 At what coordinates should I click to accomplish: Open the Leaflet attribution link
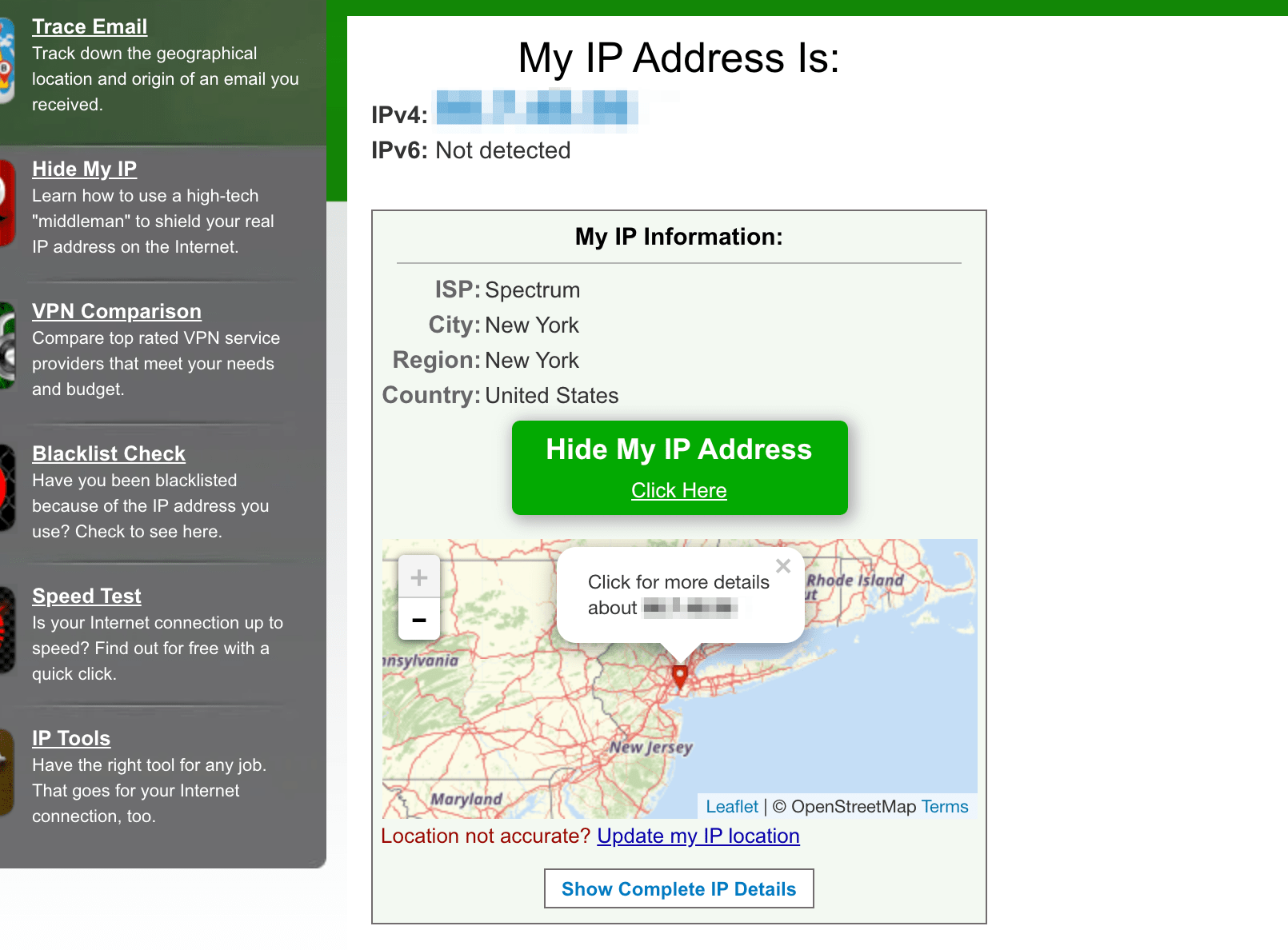coord(732,806)
